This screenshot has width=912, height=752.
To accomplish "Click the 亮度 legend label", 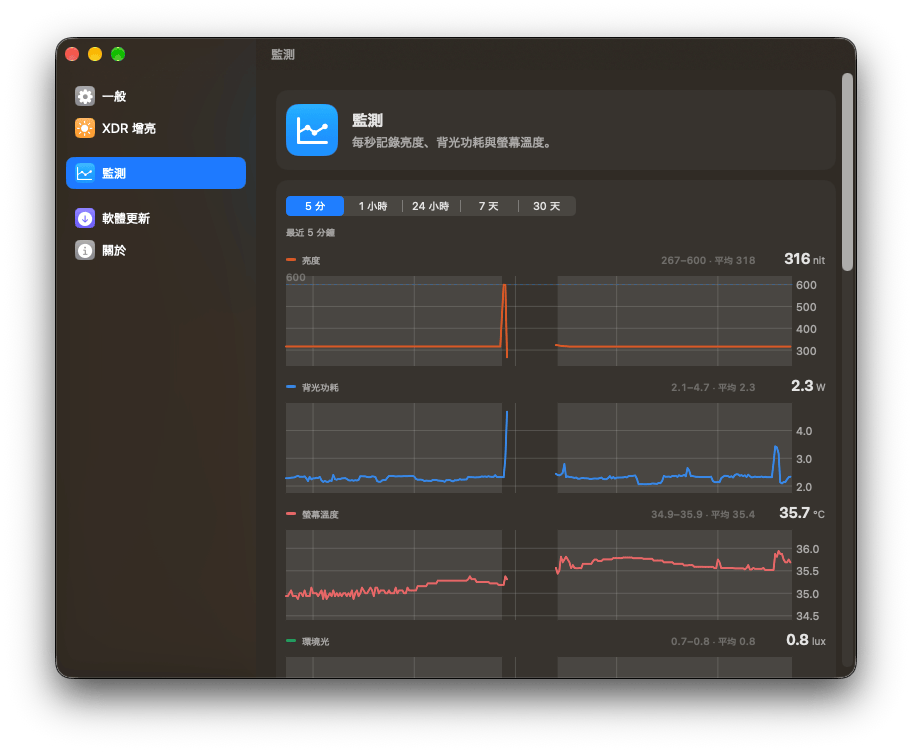I will pyautogui.click(x=311, y=261).
